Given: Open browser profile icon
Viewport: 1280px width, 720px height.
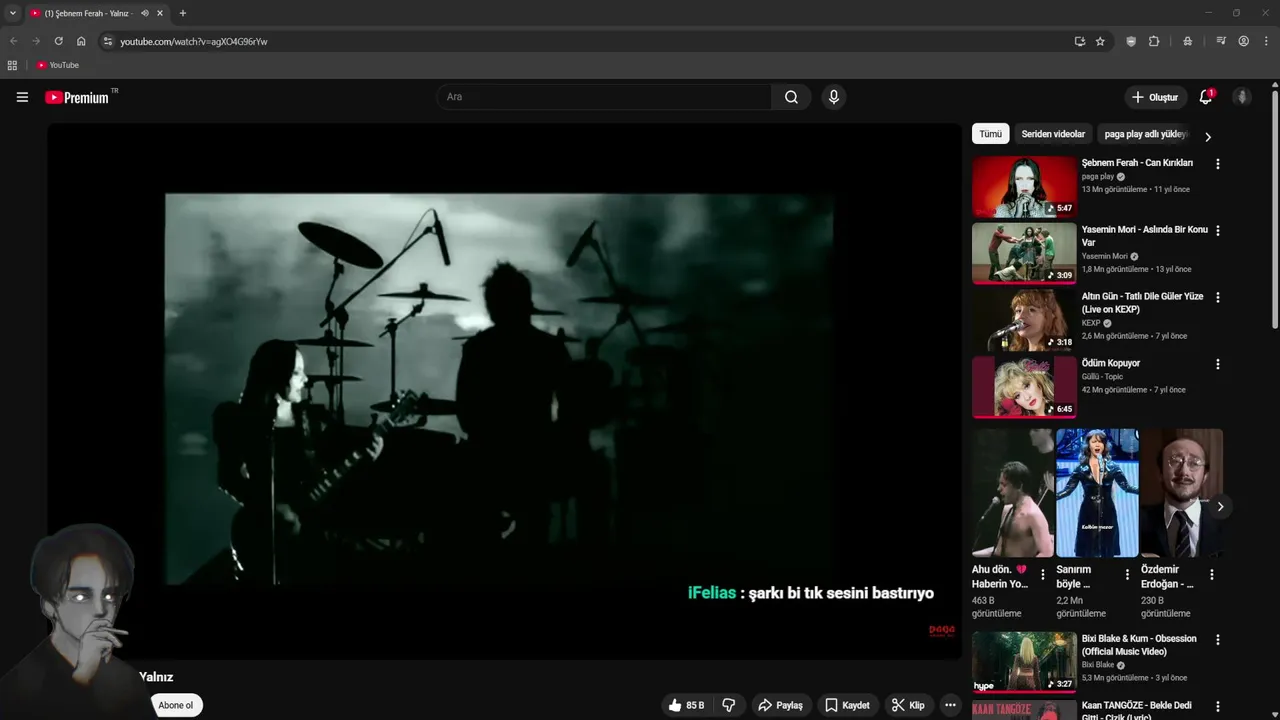Looking at the screenshot, I should pyautogui.click(x=1244, y=41).
